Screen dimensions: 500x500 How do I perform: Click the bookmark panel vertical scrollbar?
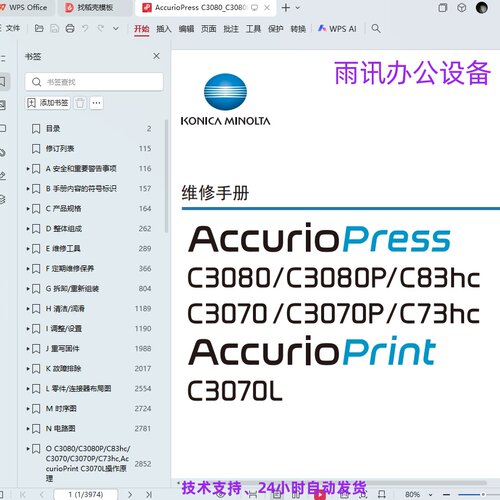coord(166,176)
